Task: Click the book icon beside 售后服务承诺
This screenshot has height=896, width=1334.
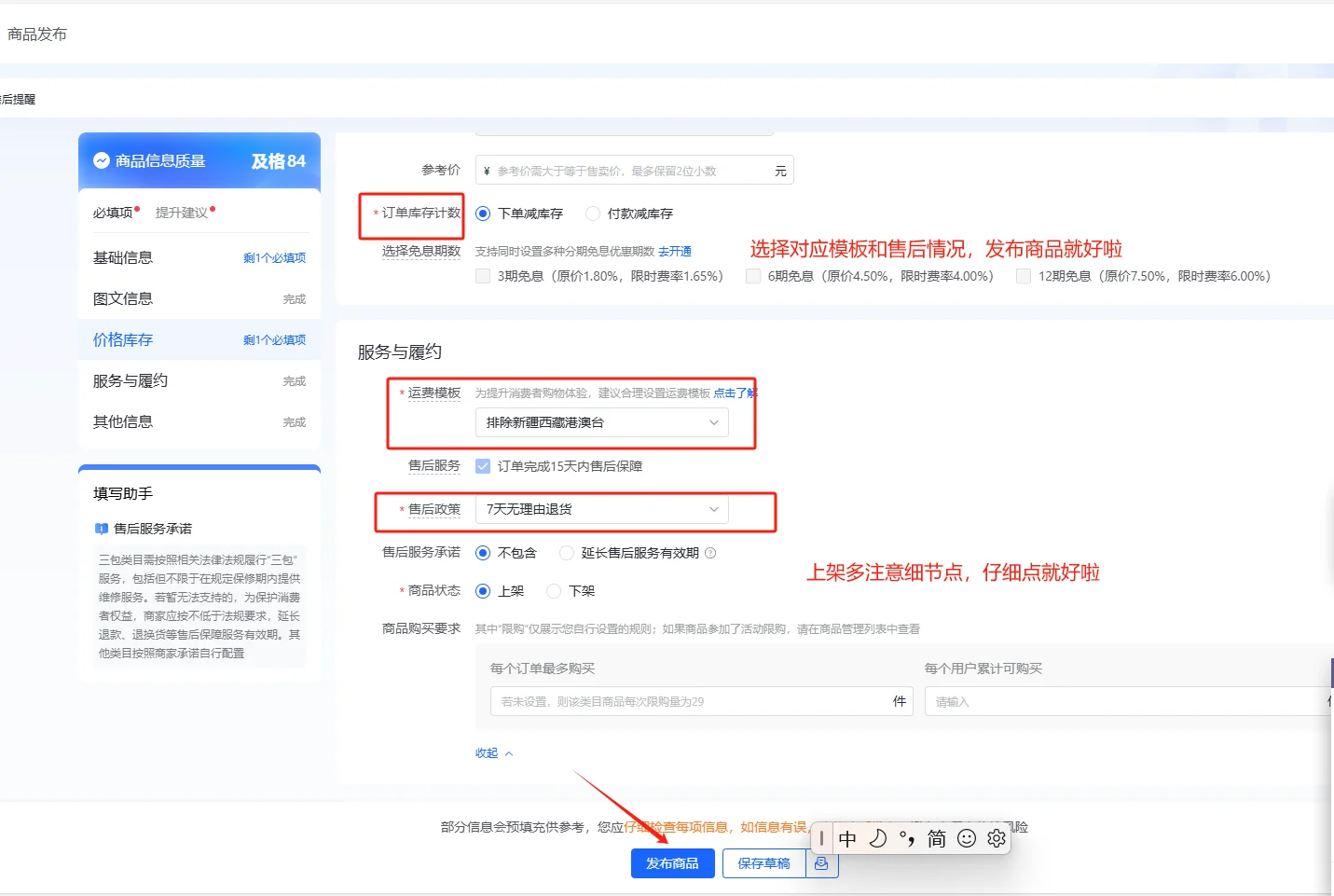Action: [102, 529]
